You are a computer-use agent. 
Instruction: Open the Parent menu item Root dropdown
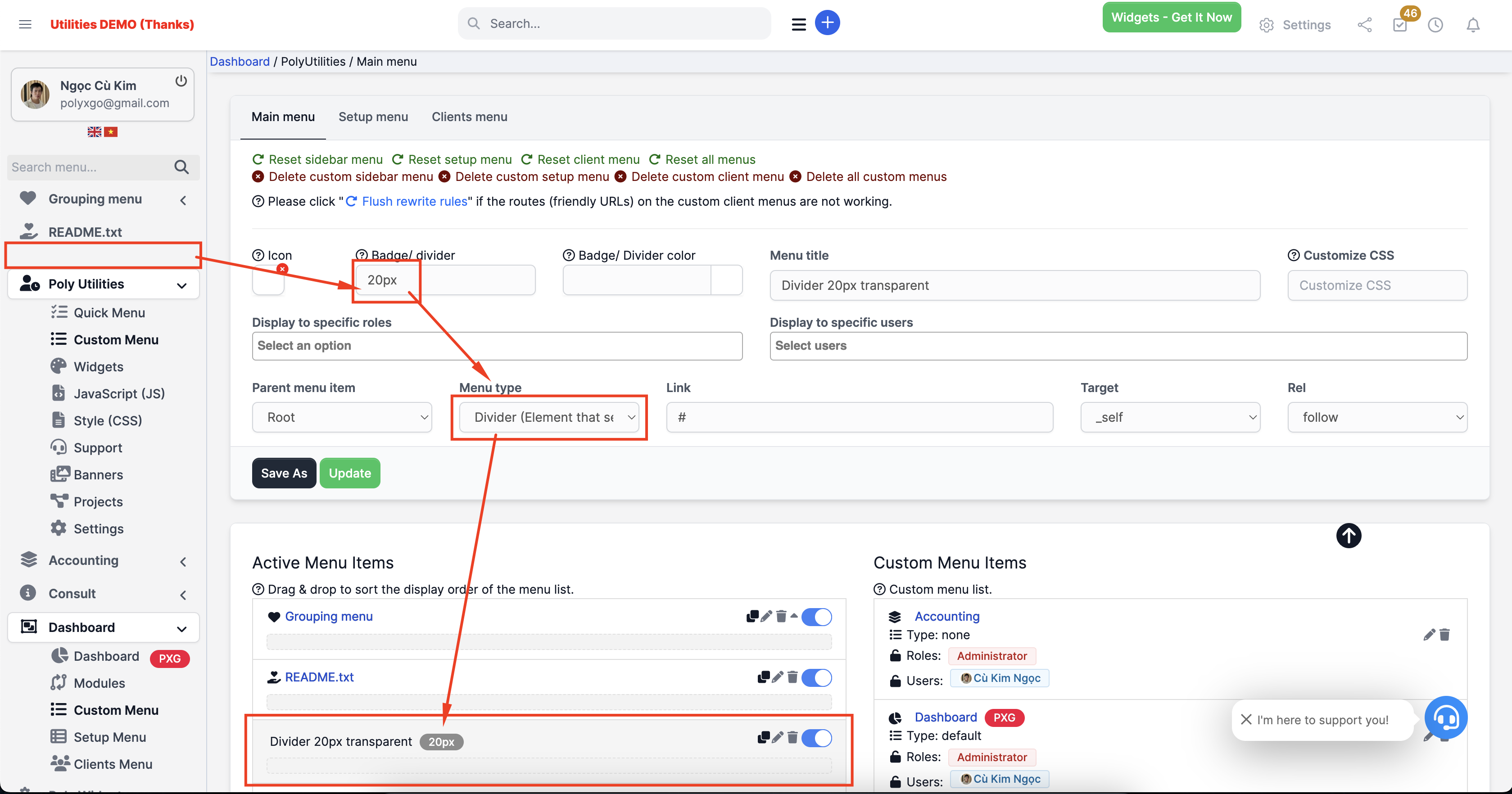pyautogui.click(x=342, y=417)
